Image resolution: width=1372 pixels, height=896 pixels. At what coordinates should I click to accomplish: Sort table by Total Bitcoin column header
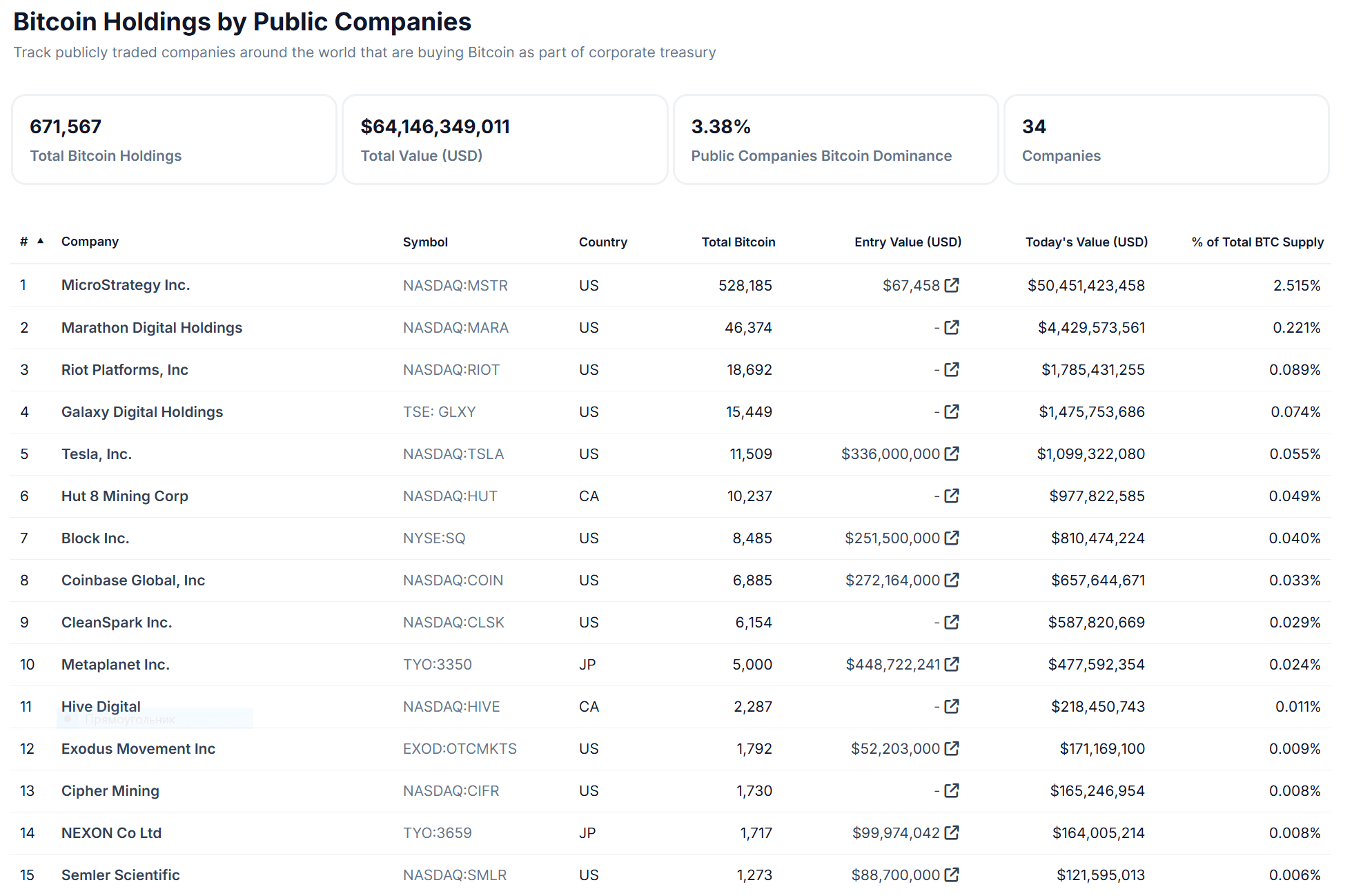(738, 242)
